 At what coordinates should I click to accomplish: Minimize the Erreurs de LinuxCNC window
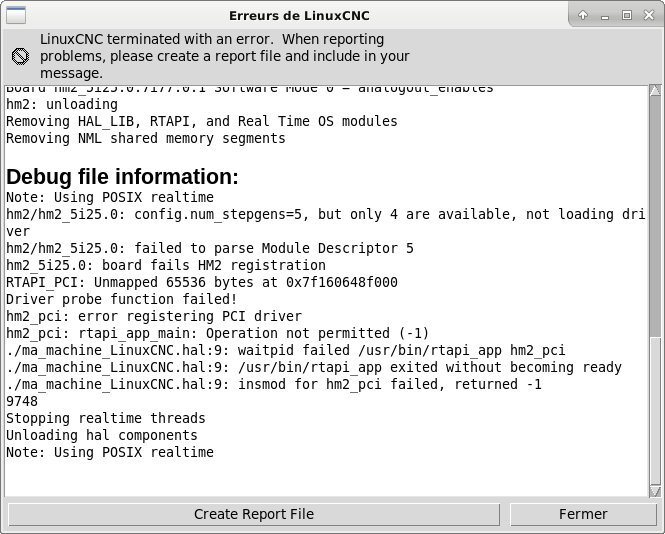pyautogui.click(x=605, y=16)
